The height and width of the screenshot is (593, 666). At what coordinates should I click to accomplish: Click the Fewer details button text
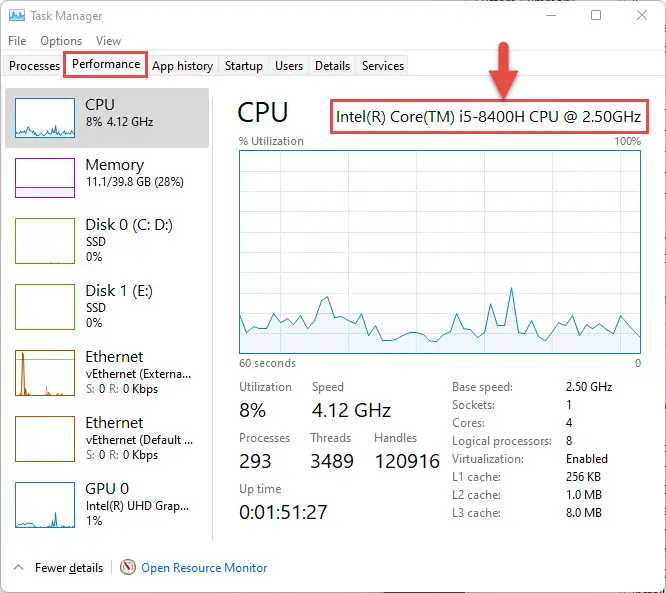tap(69, 568)
